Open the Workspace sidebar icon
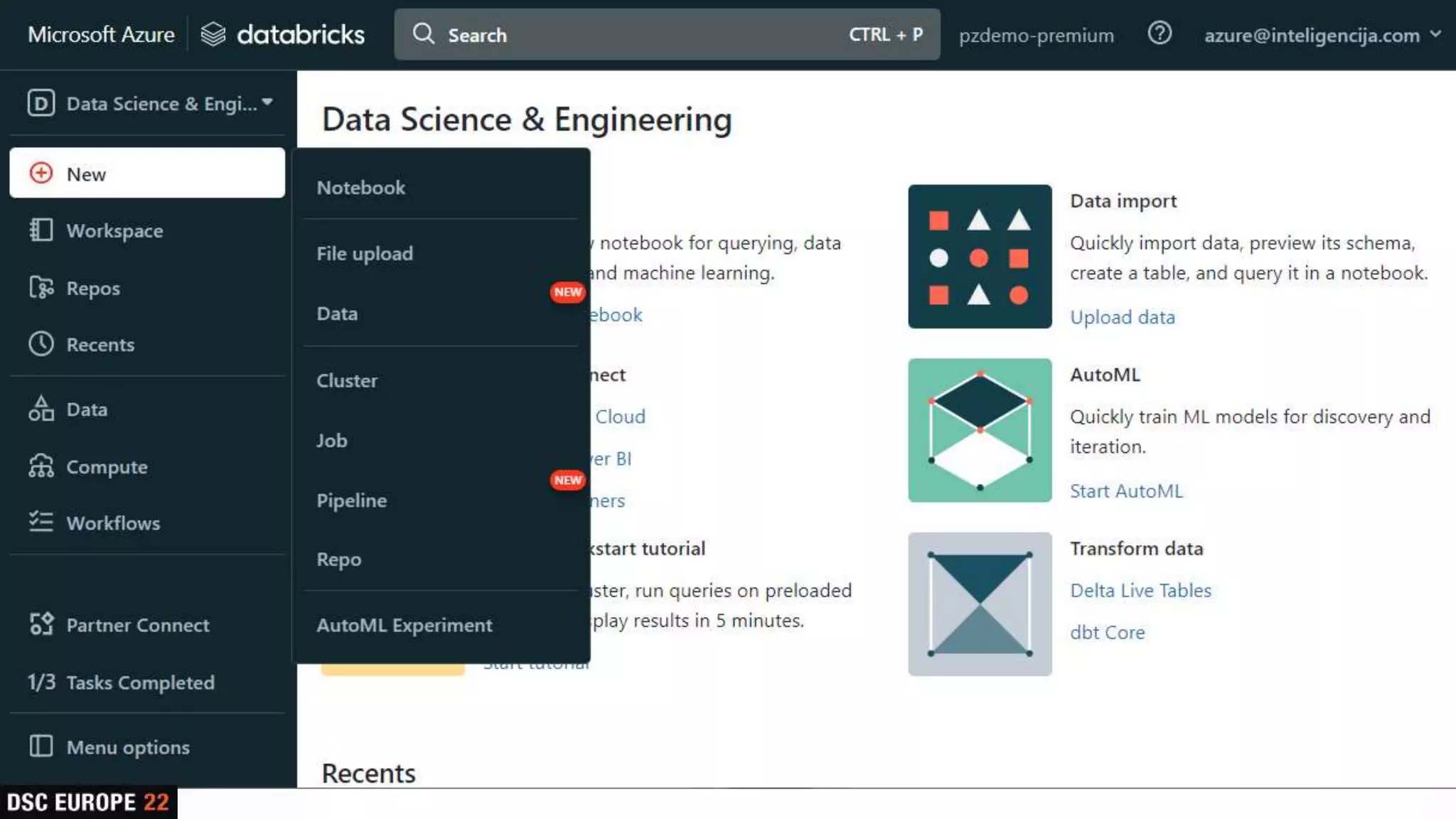The width and height of the screenshot is (1456, 819). click(41, 230)
